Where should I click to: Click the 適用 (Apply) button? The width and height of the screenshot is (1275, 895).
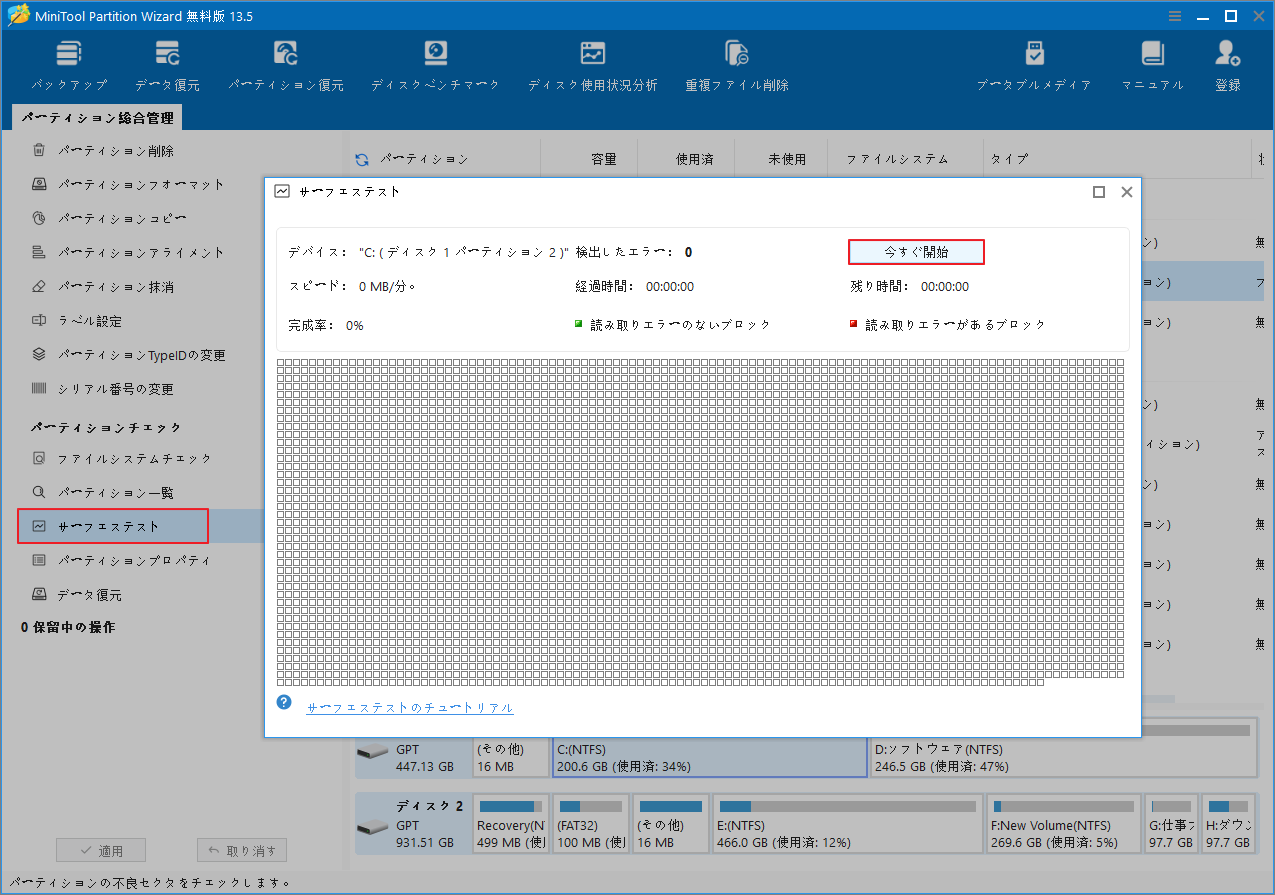coord(100,850)
